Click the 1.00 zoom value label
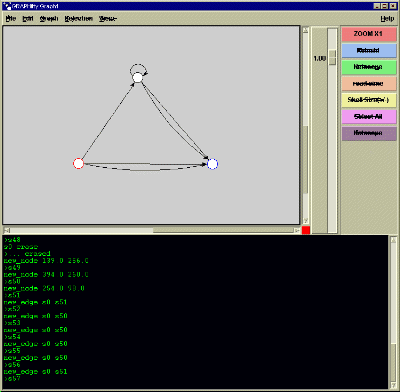400x392 pixels. coord(319,59)
